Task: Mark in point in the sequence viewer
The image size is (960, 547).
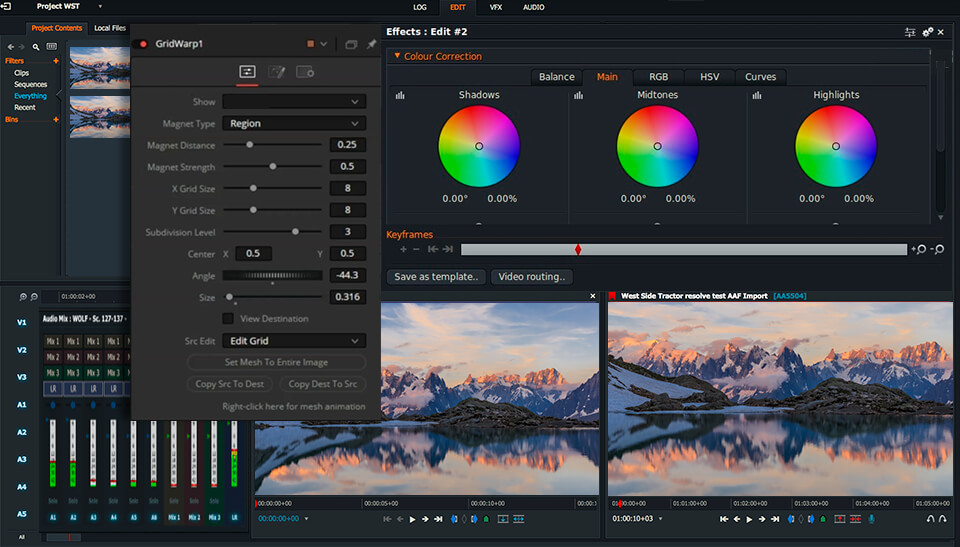Action: [x=790, y=519]
